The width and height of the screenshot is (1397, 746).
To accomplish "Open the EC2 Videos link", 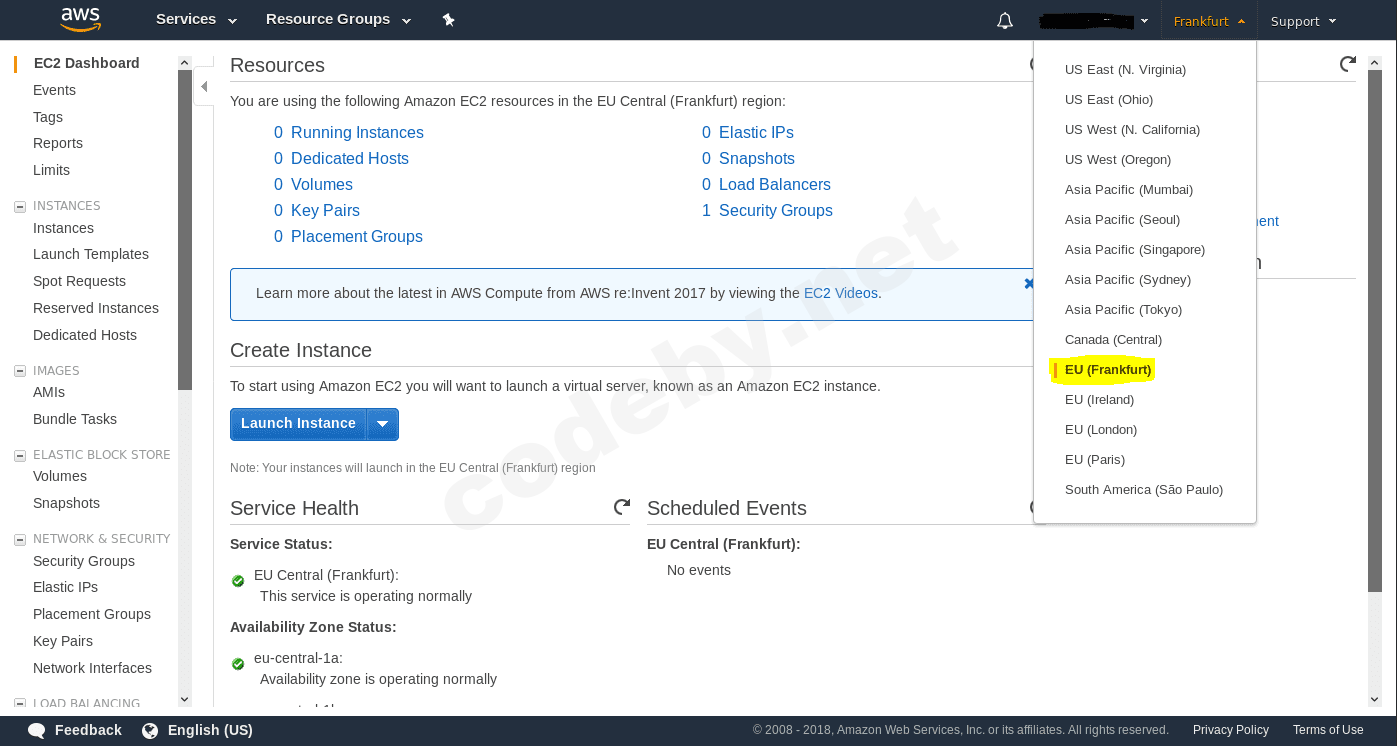I will coord(839,293).
